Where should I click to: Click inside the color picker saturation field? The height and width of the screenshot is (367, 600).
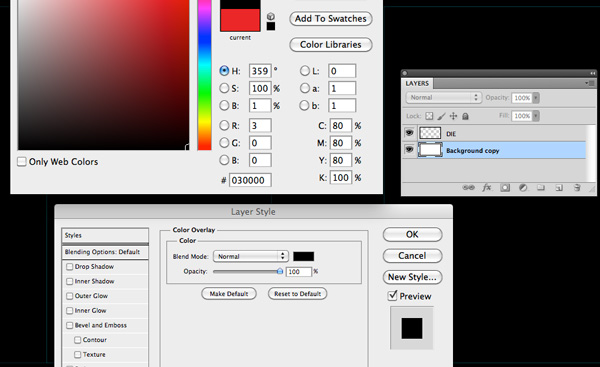click(103, 75)
